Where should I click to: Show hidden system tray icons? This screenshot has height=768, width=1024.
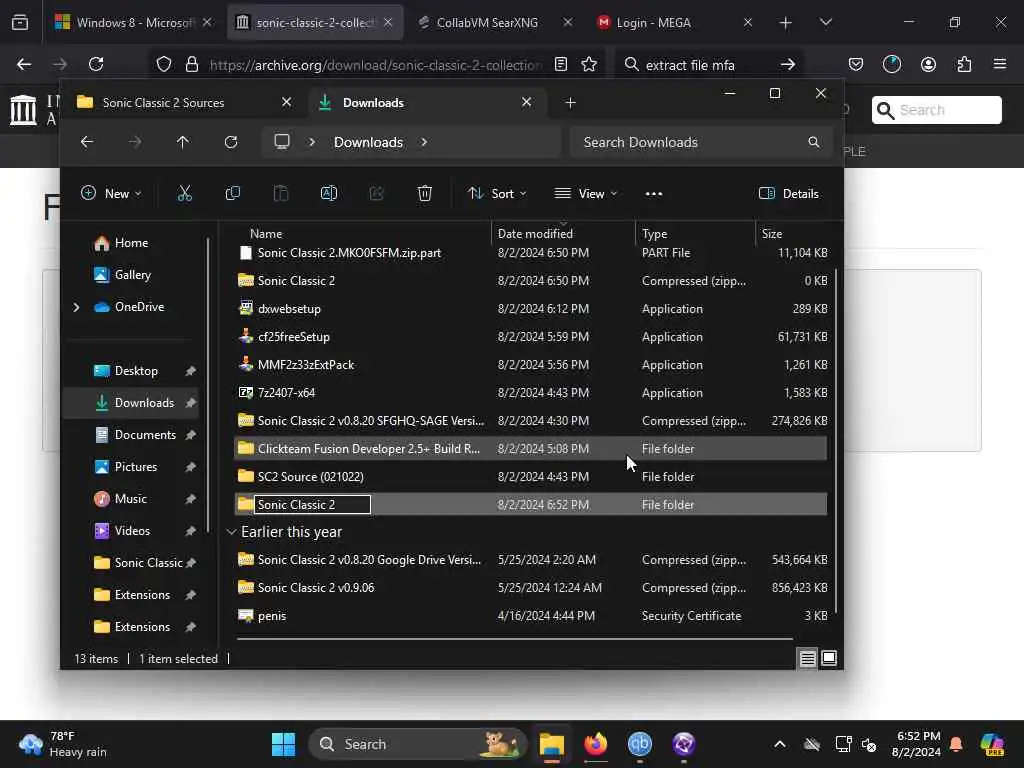click(x=780, y=744)
